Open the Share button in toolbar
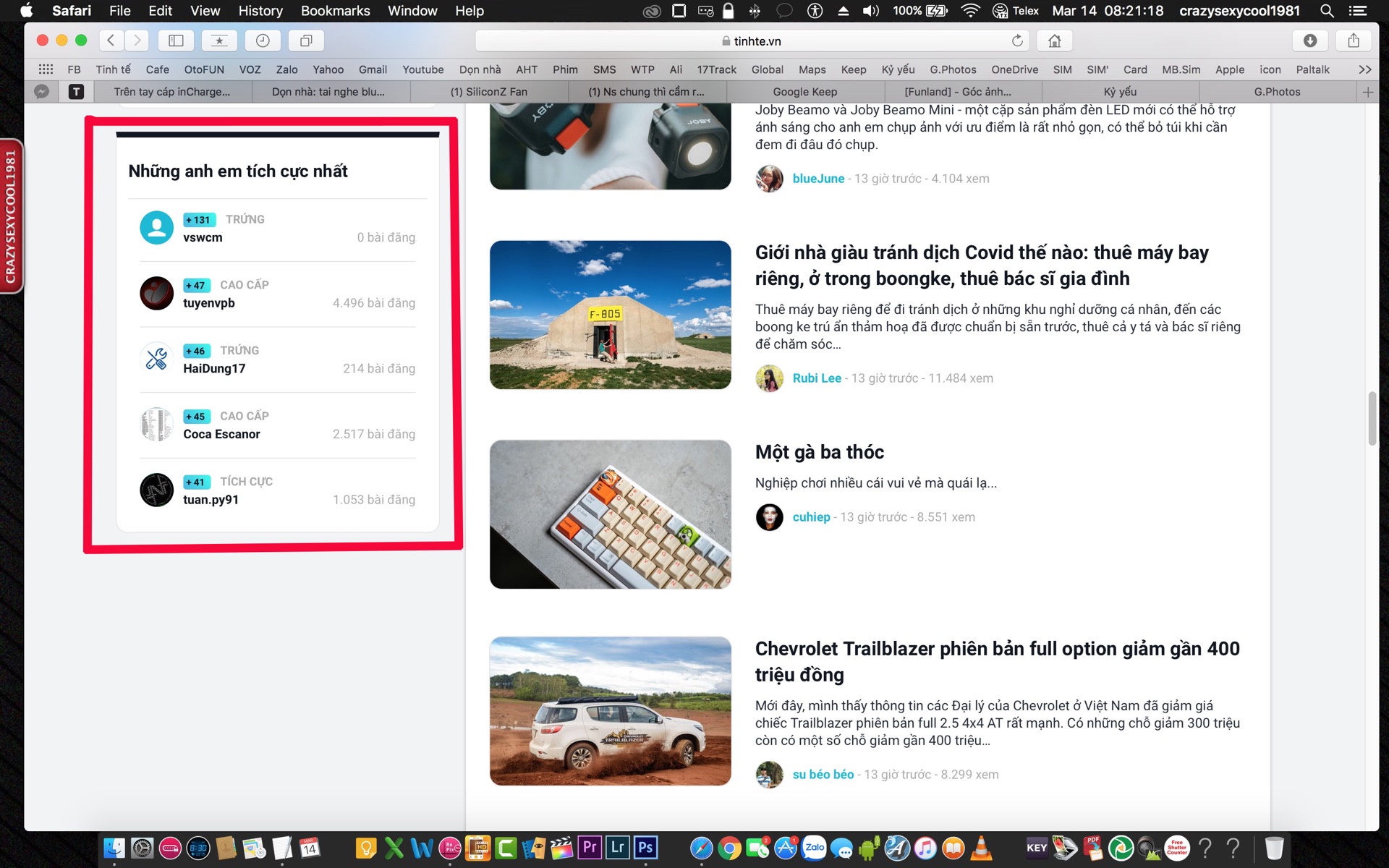Image resolution: width=1389 pixels, height=868 pixels. [x=1354, y=41]
